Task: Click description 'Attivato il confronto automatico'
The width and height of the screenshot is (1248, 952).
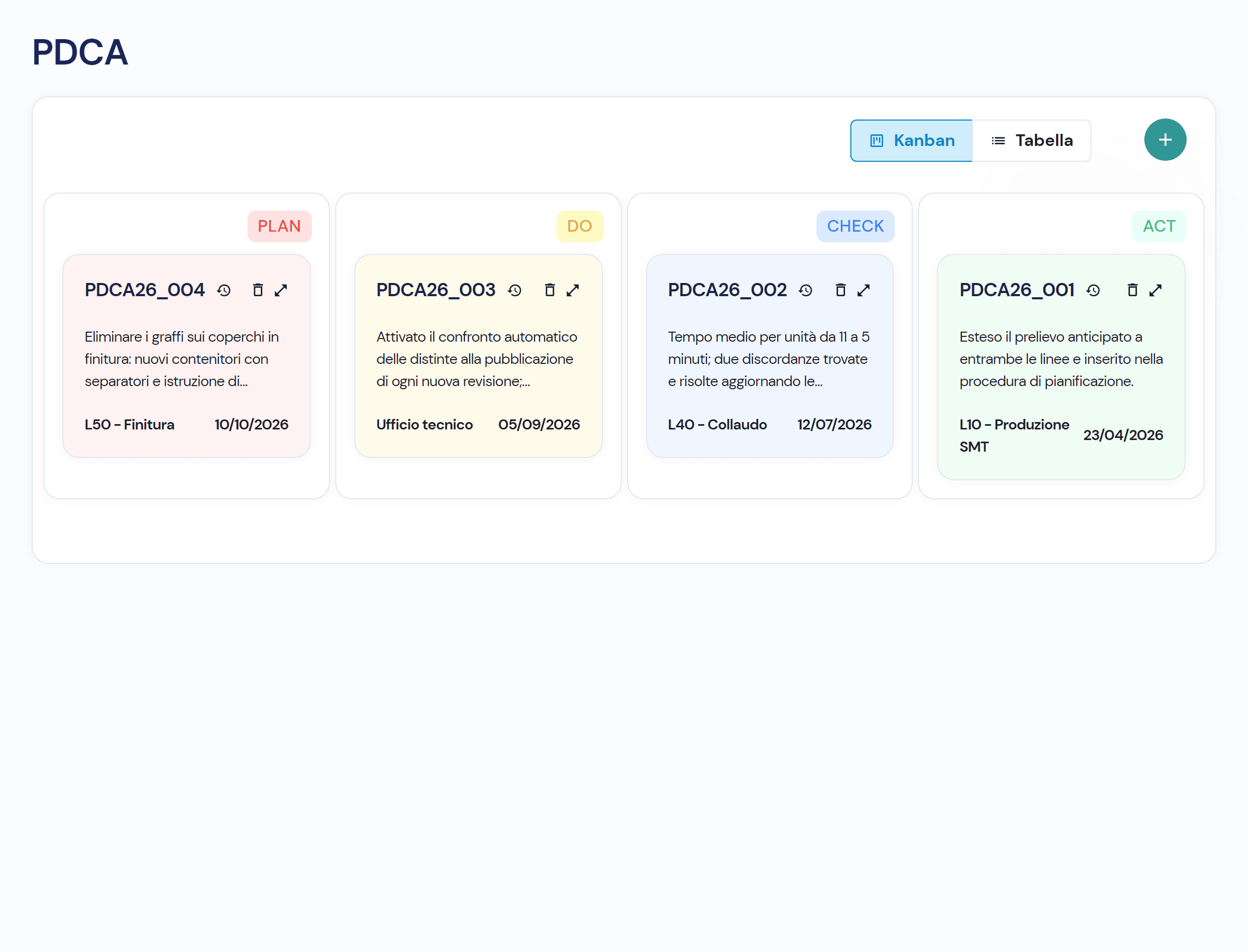Action: 477,359
